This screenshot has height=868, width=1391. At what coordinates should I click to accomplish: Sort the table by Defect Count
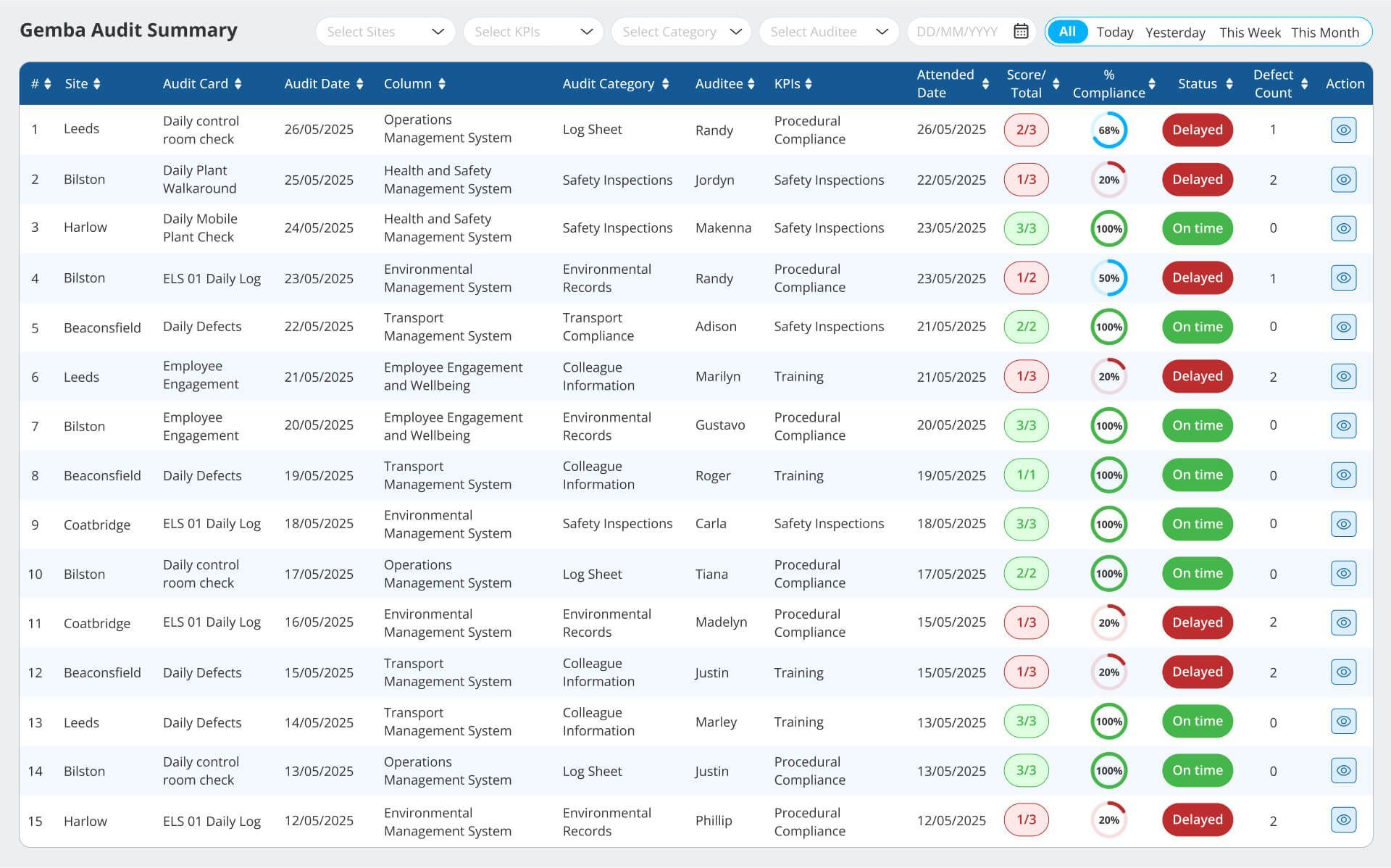click(x=1306, y=83)
